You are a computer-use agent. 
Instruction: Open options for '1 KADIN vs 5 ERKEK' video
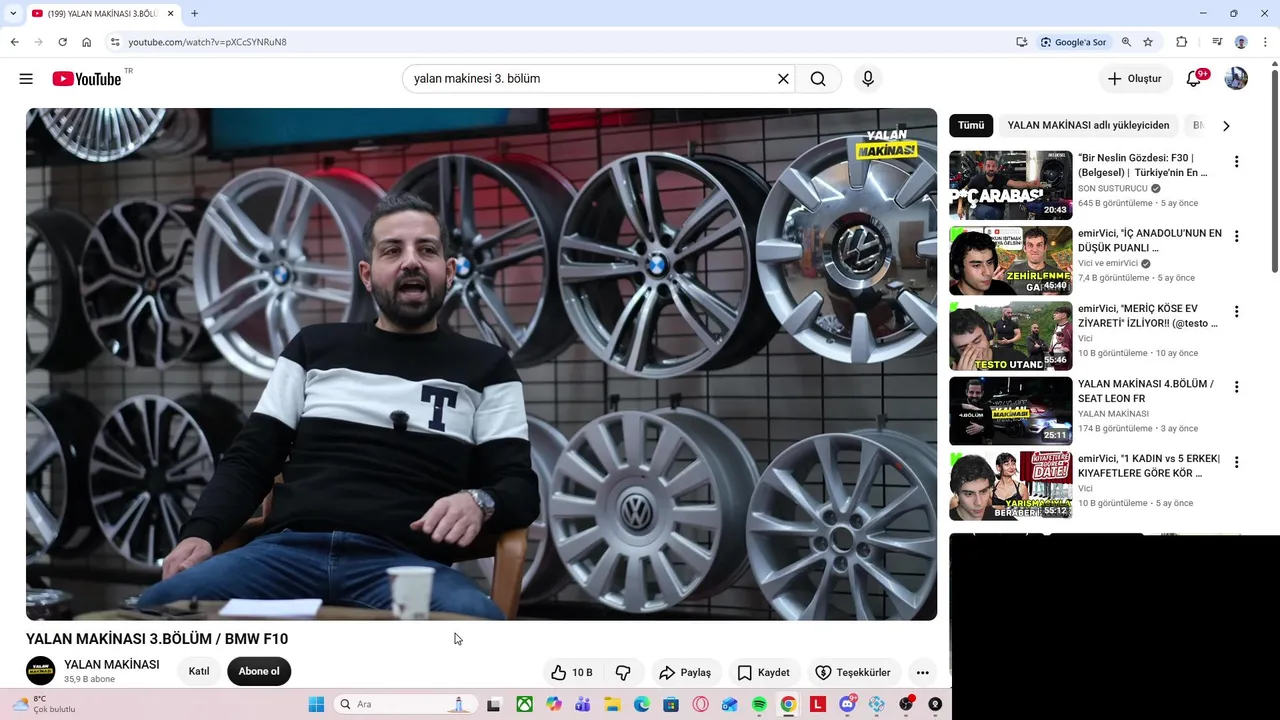pyautogui.click(x=1237, y=462)
